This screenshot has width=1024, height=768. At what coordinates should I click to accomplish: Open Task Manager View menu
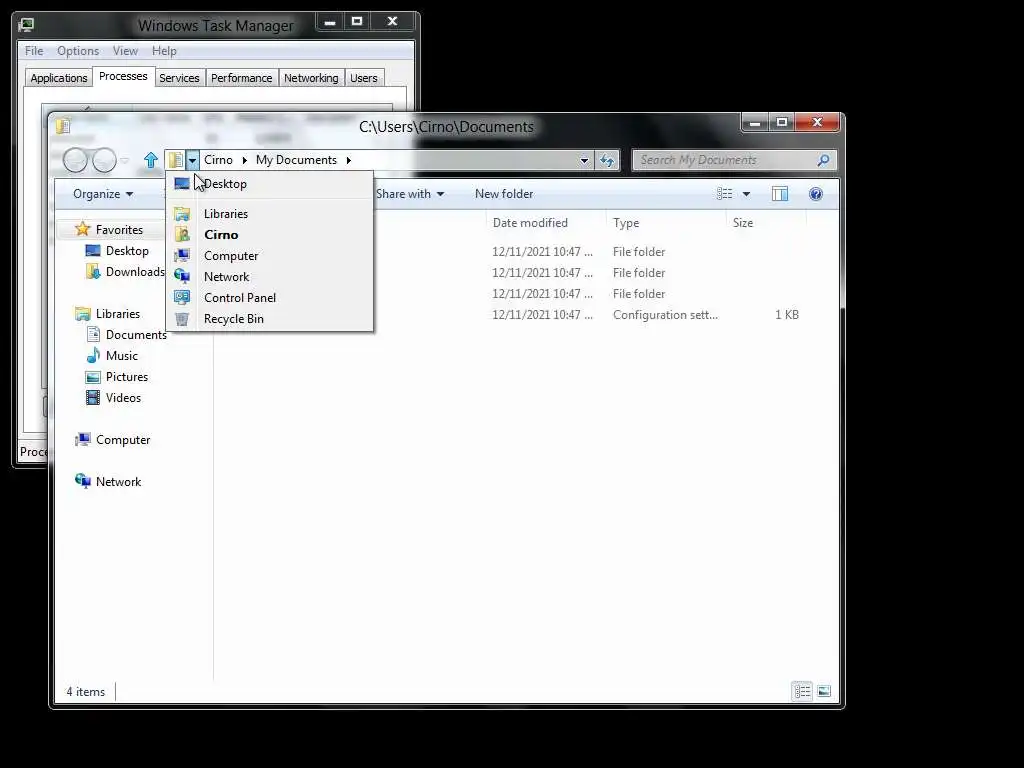tap(125, 51)
